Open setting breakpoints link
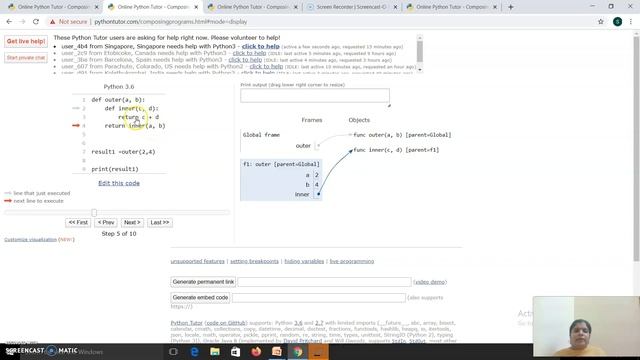 (254, 261)
